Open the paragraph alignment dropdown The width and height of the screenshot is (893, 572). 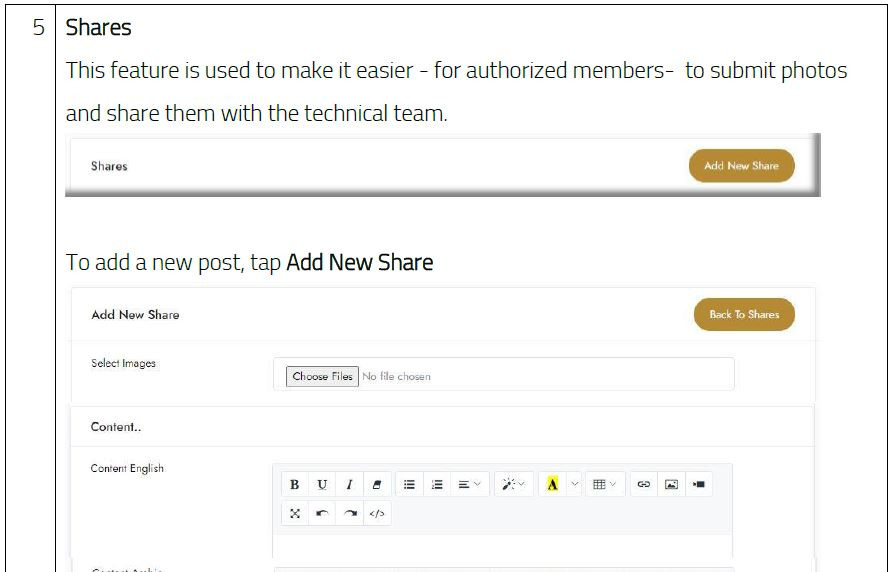[x=470, y=484]
